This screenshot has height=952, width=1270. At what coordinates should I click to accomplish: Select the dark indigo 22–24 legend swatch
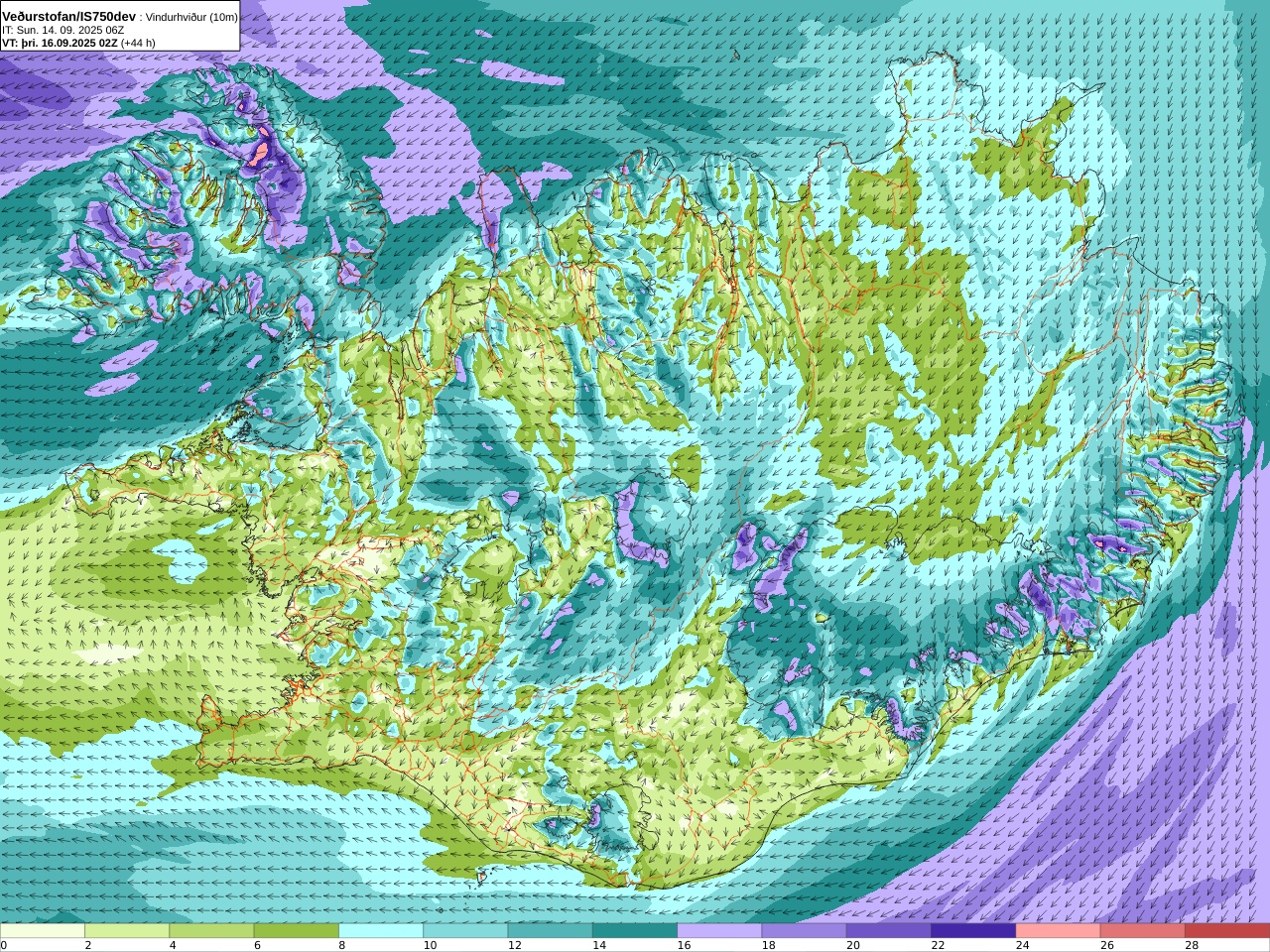point(973,931)
